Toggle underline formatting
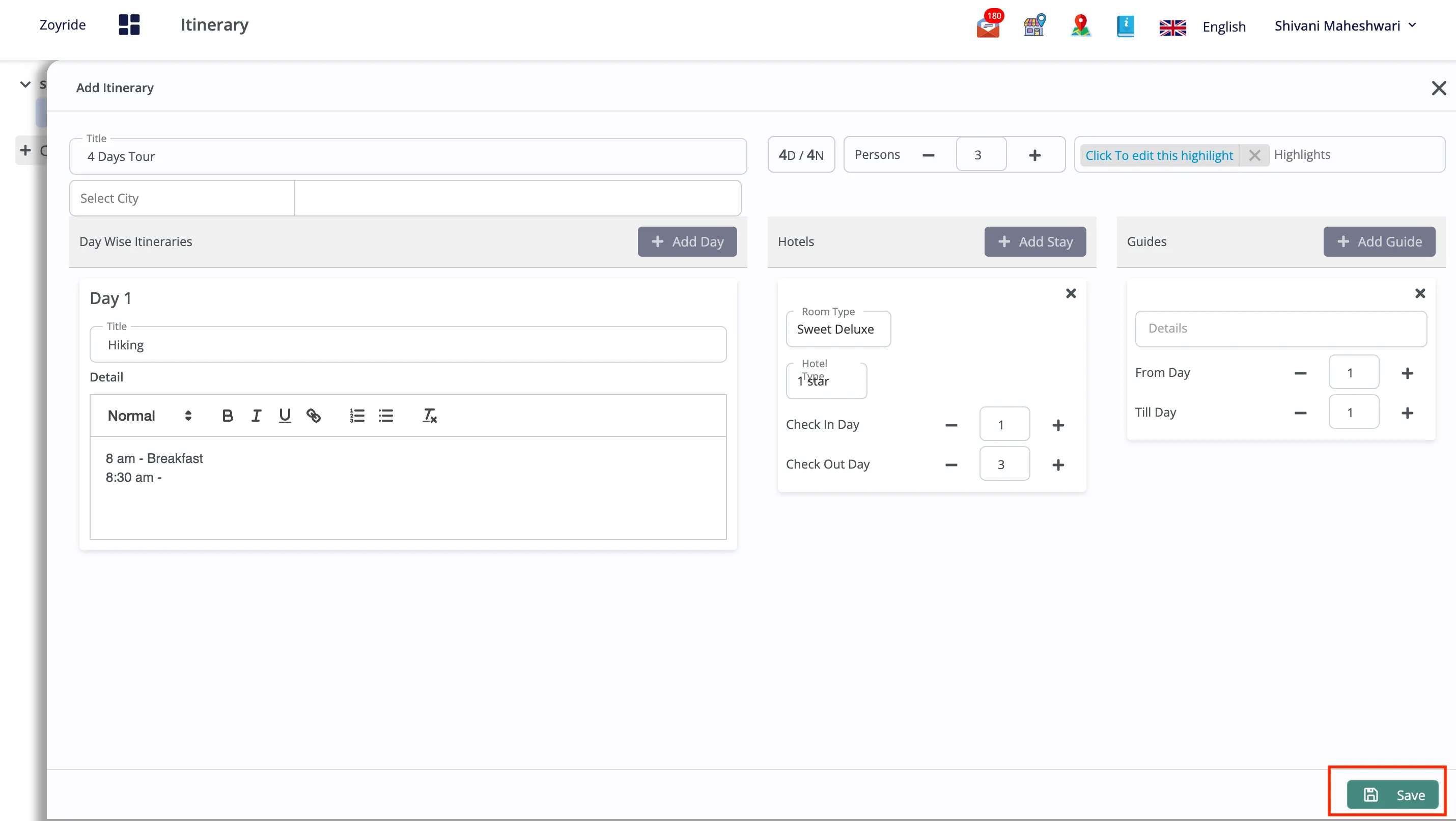 [x=285, y=416]
